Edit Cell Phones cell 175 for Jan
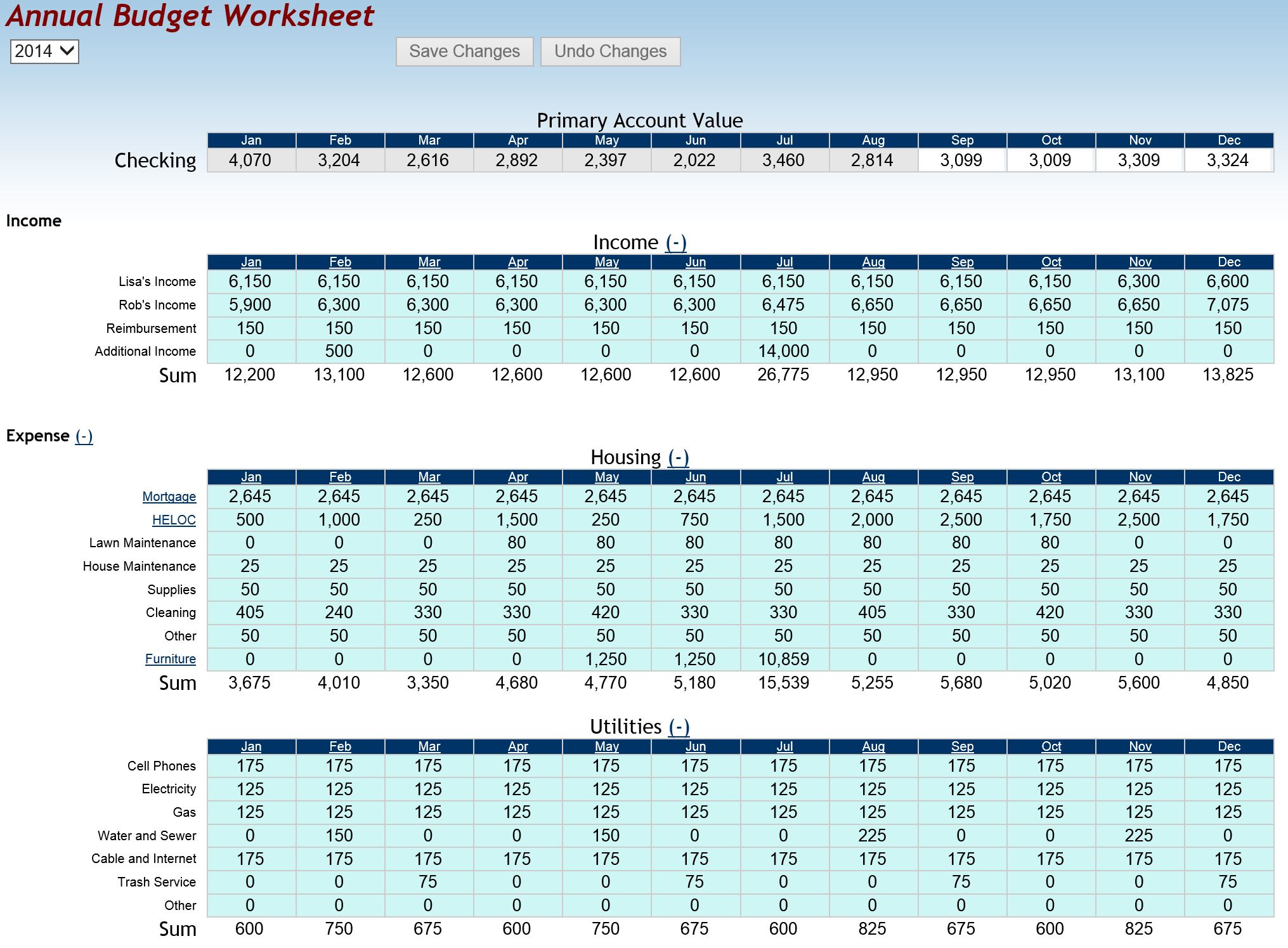Viewport: 1288px width, 948px height. click(x=251, y=766)
